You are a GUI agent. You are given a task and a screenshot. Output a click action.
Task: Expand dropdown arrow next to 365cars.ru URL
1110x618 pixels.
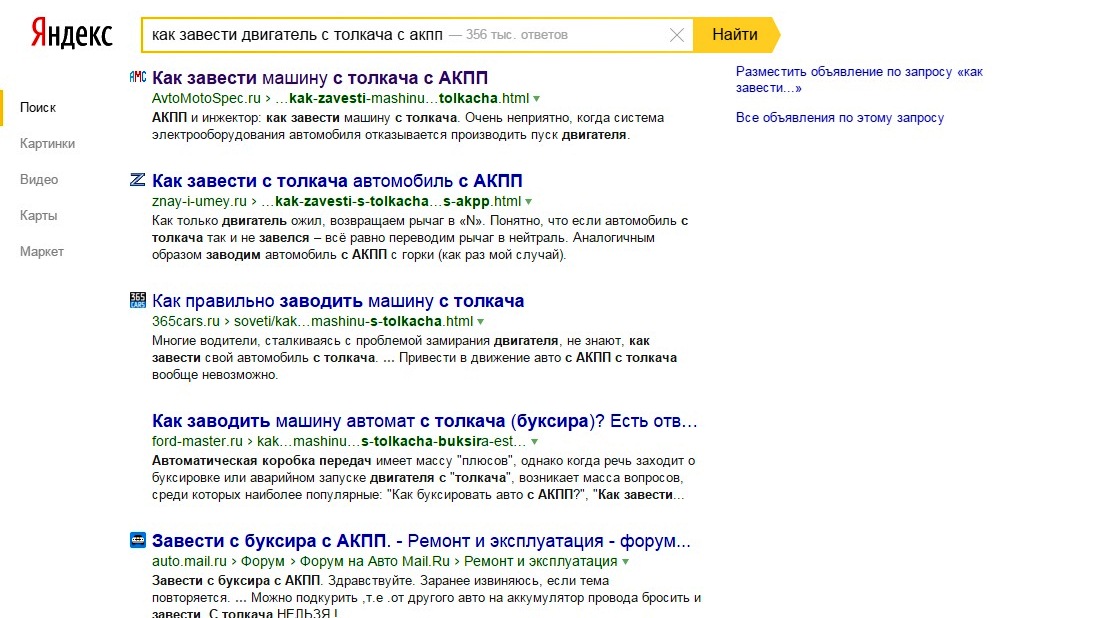click(x=481, y=322)
